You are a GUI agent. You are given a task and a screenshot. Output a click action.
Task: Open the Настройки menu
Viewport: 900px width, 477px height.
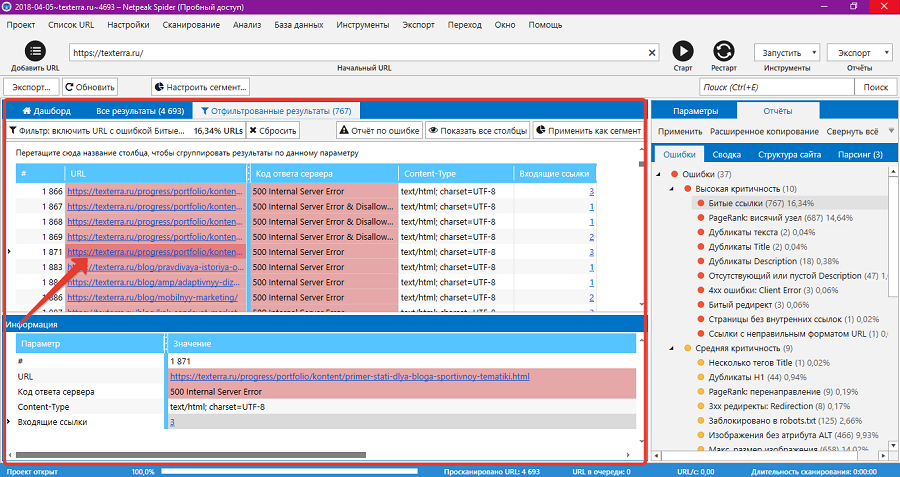129,25
